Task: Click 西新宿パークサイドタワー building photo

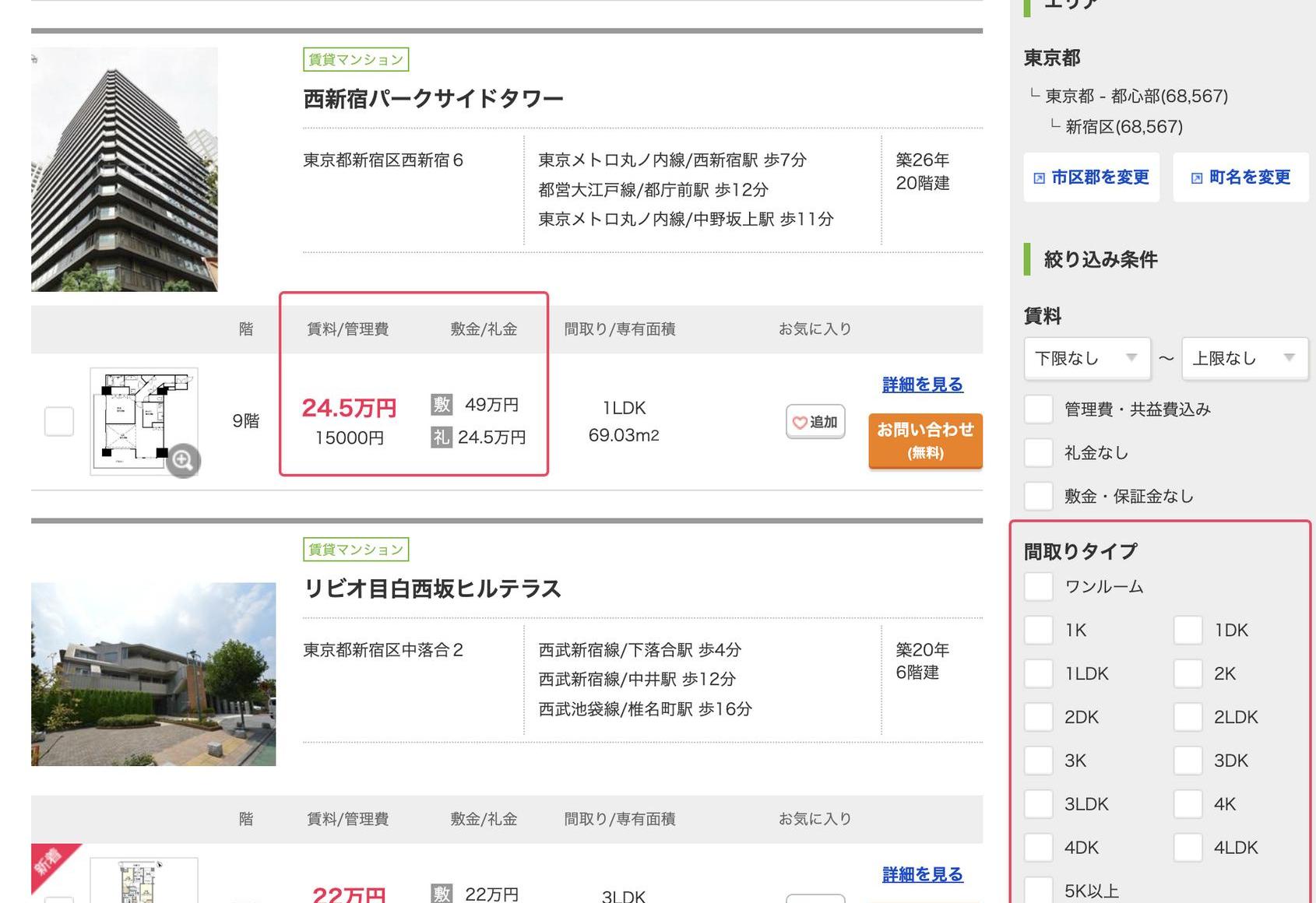Action: [x=125, y=170]
